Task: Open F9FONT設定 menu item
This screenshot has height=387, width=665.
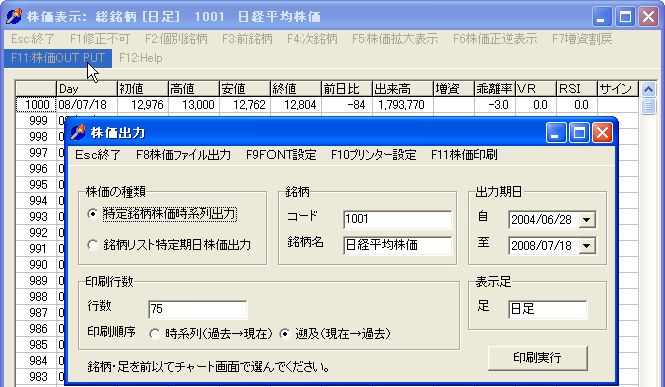Action: coord(281,155)
